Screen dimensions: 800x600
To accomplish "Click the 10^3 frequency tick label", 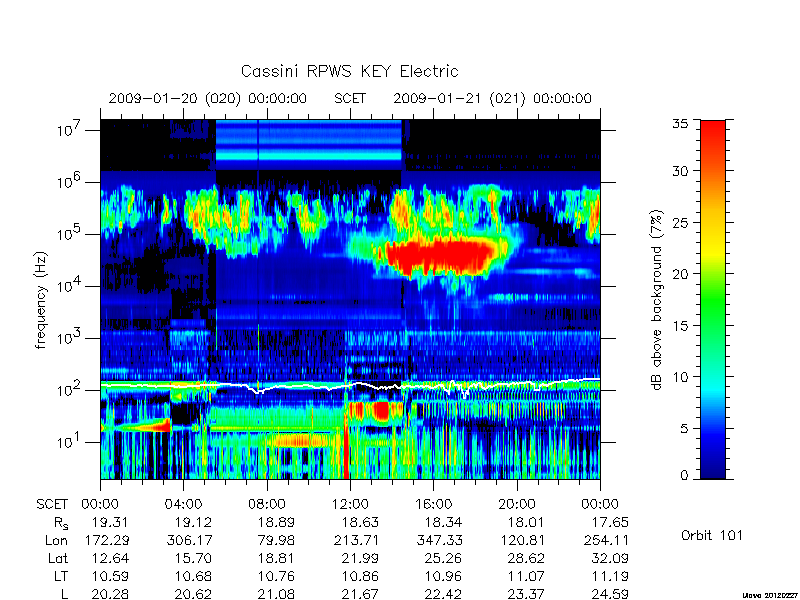I will [70, 337].
